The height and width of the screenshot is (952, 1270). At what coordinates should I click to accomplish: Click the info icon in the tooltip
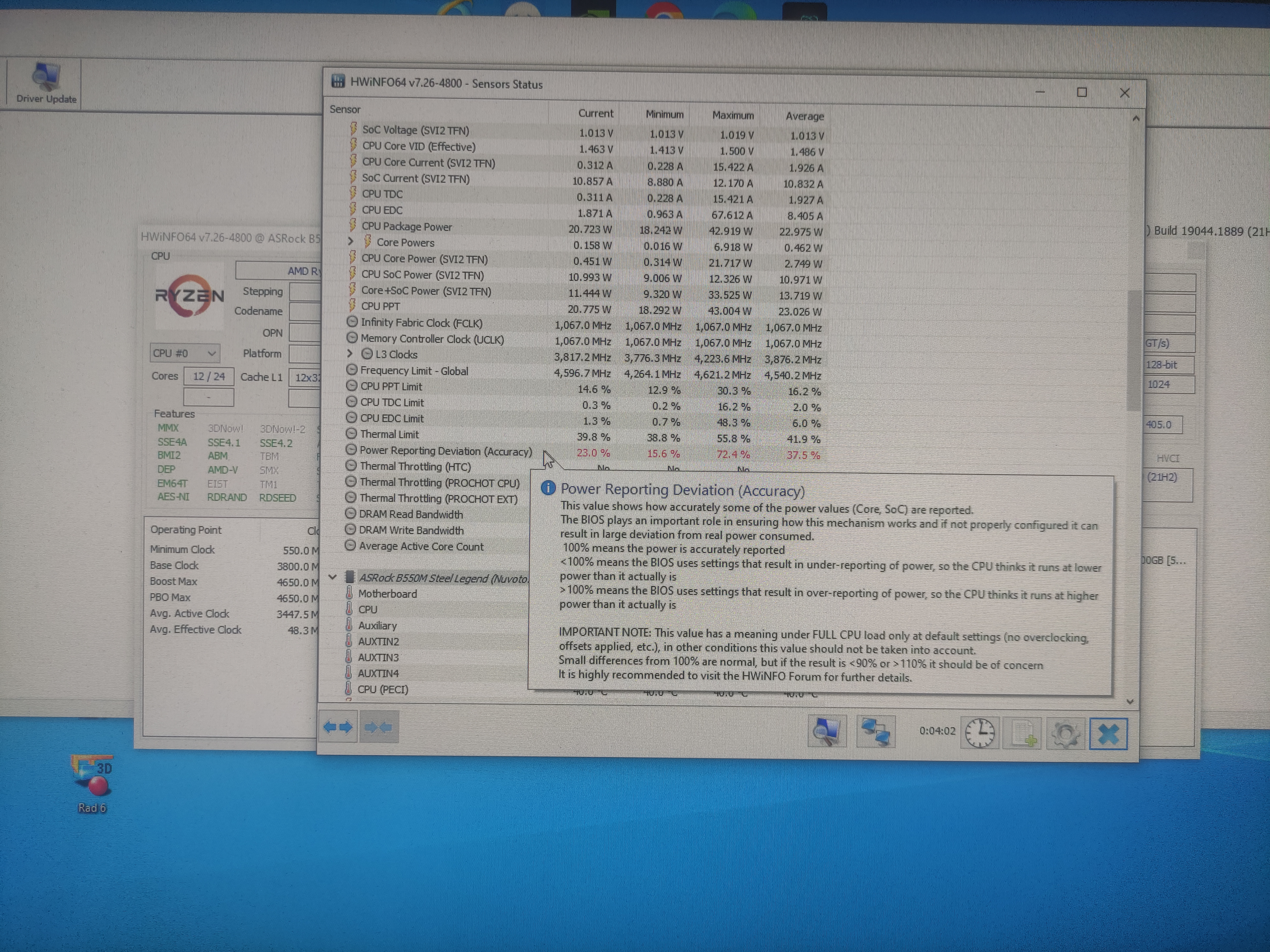(x=548, y=488)
